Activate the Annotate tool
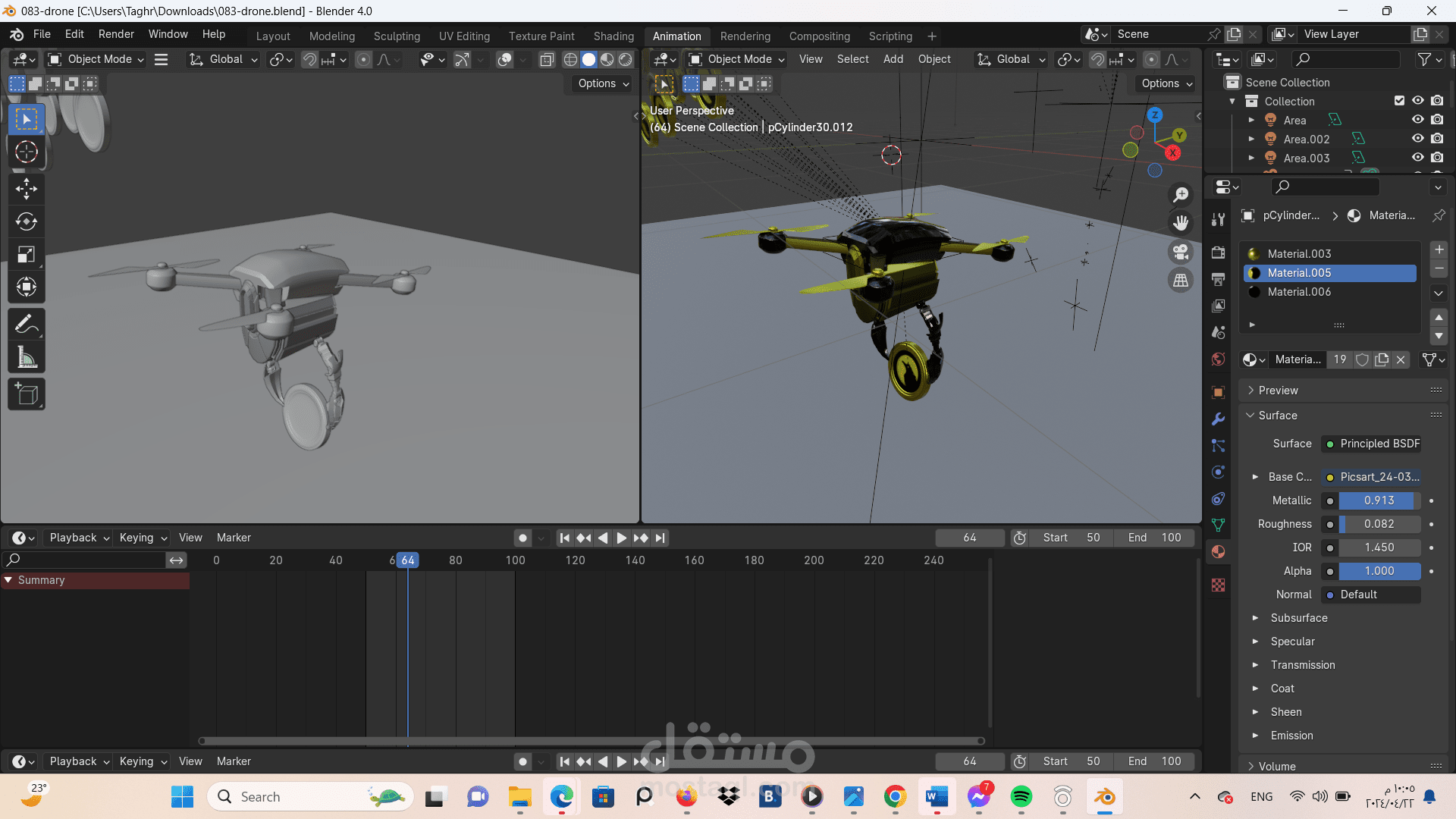Screen dimensions: 1456x819 tap(27, 325)
